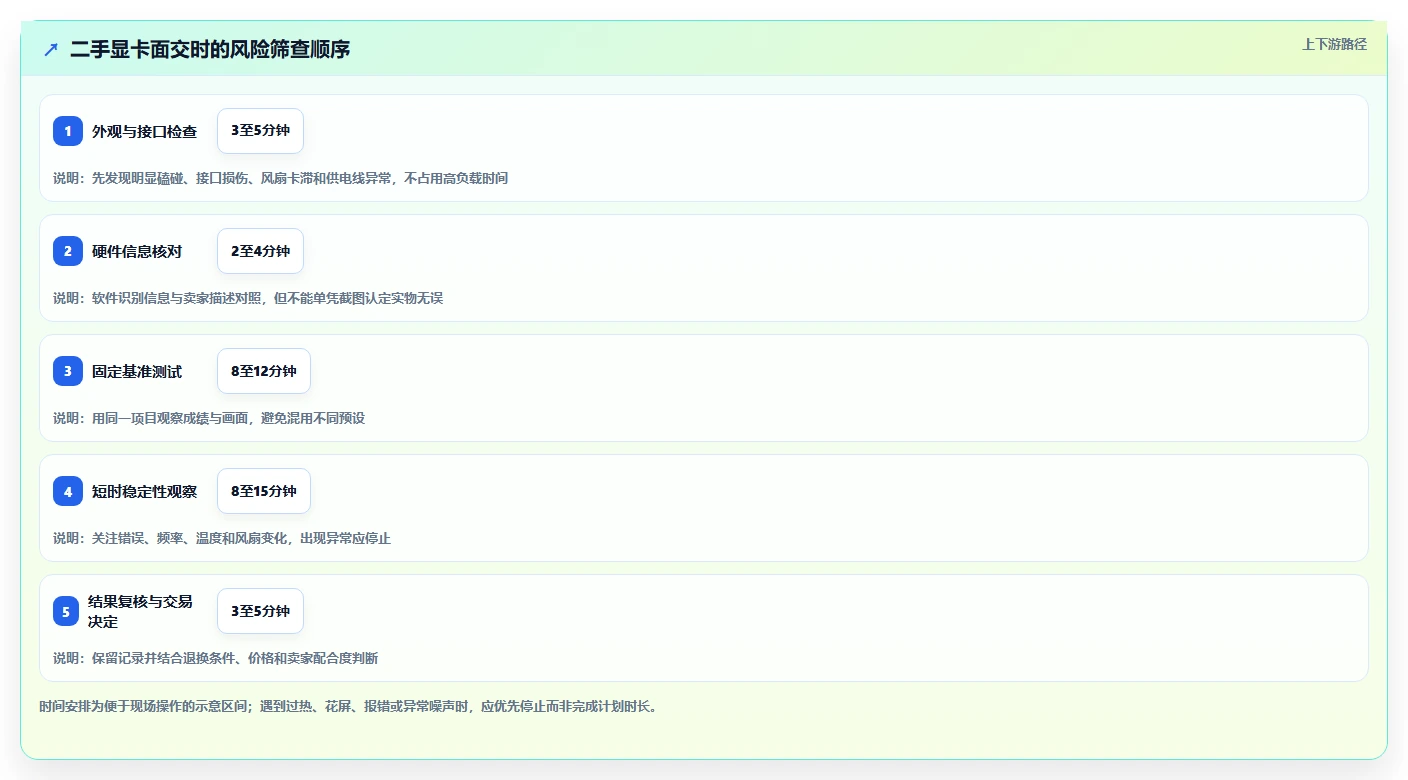The width and height of the screenshot is (1408, 780).
Task: Select the 硬件信息核对 step title
Action: 137,251
